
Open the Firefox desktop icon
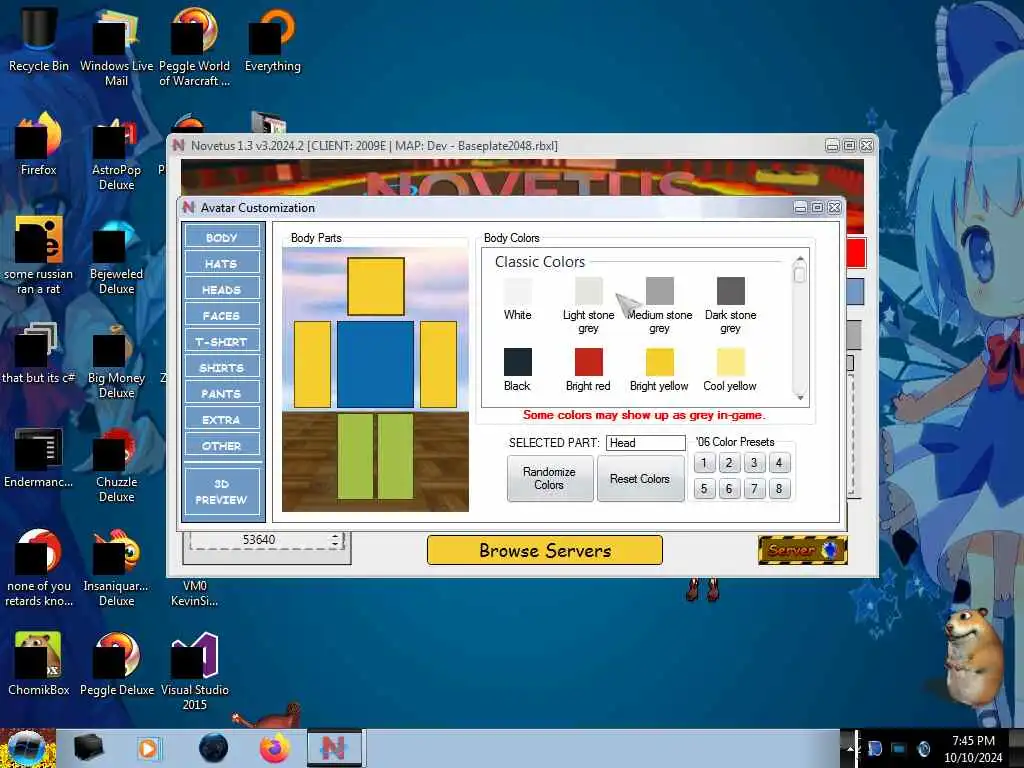[x=39, y=144]
